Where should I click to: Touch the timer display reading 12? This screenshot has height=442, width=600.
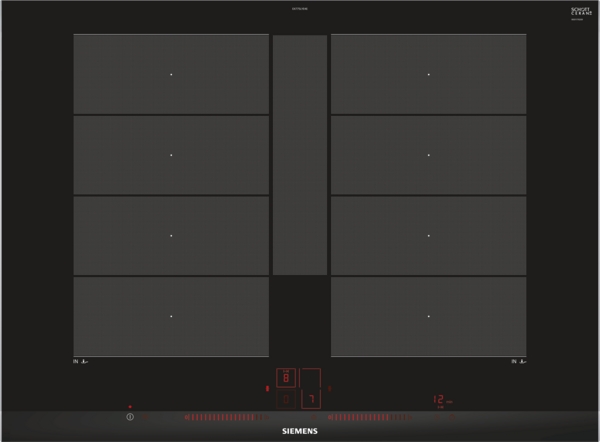pos(438,399)
